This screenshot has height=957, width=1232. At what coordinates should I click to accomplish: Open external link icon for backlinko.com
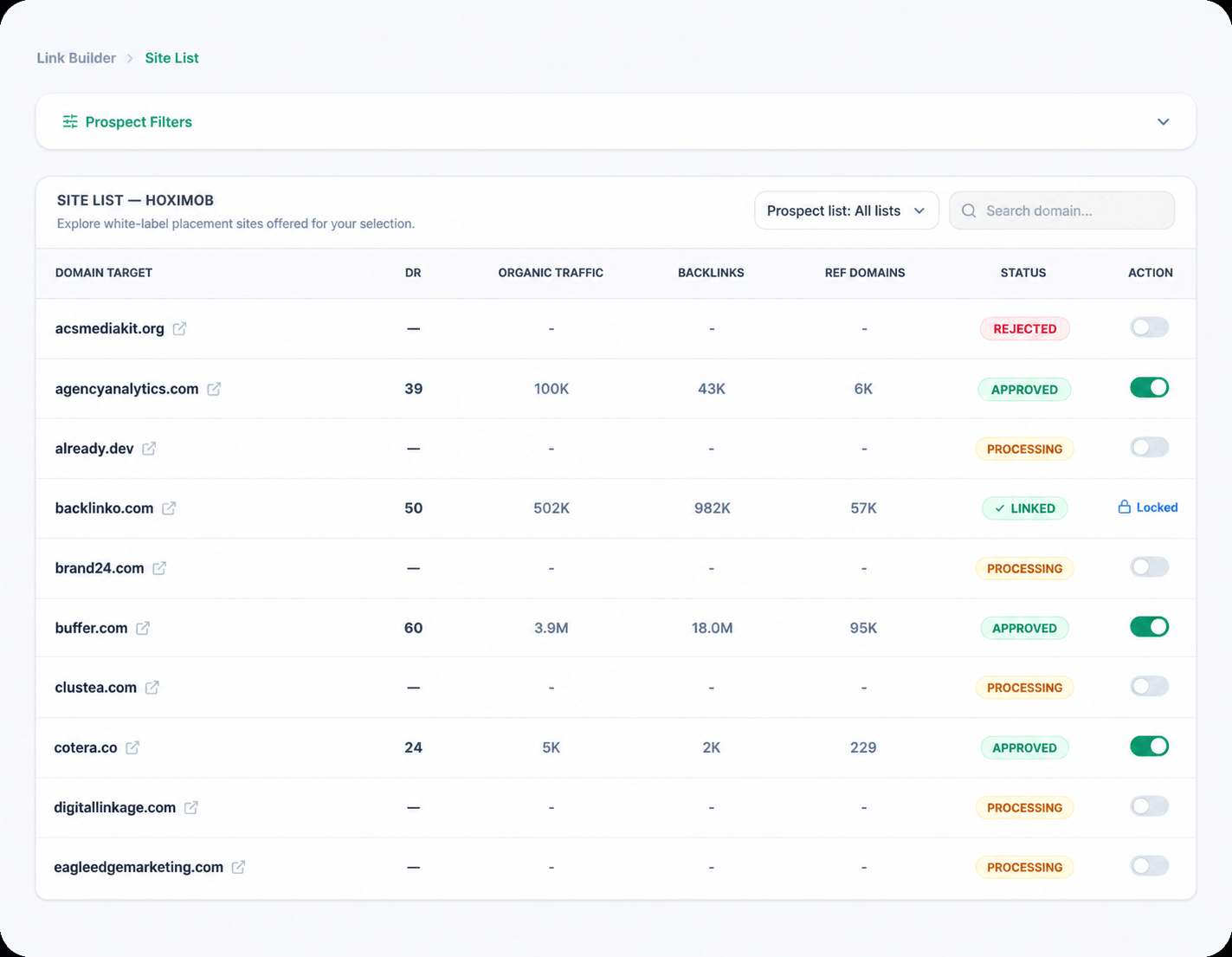(x=169, y=508)
